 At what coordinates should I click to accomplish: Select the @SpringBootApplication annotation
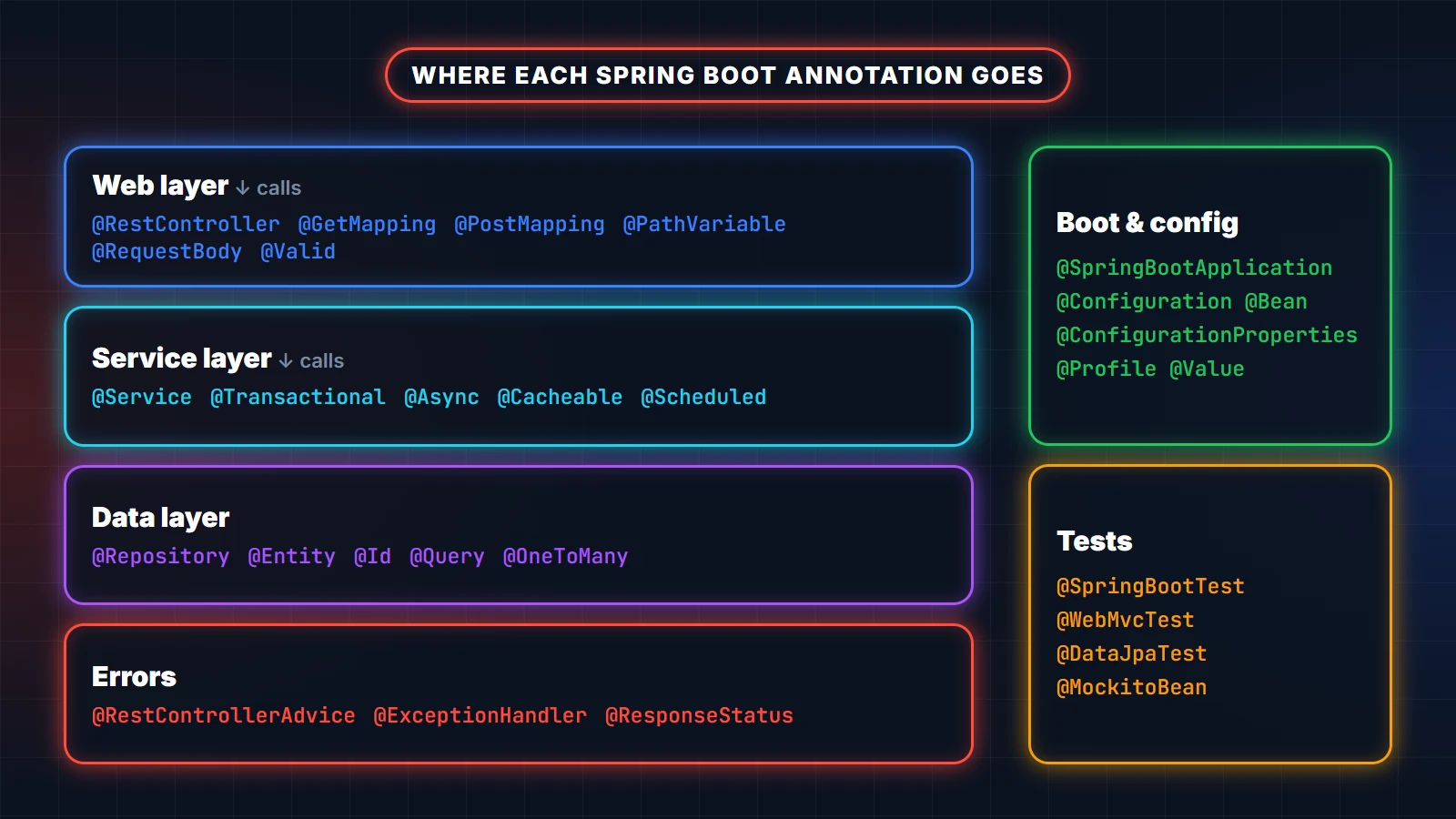pos(1194,268)
